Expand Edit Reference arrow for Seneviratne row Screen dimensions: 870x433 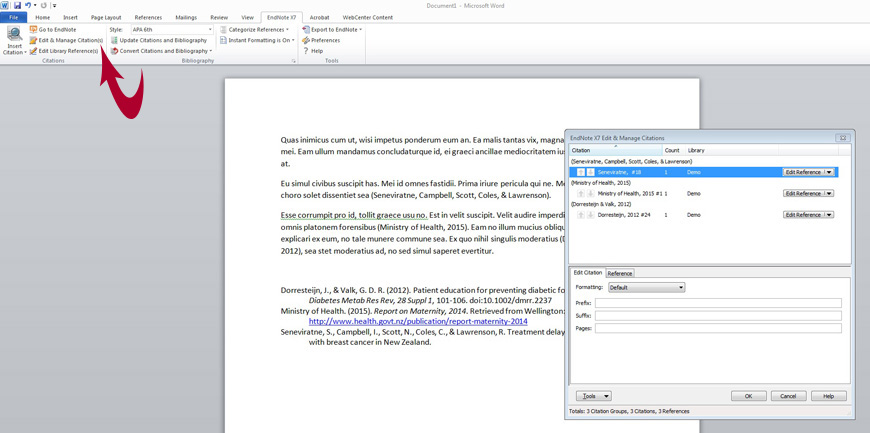coord(829,172)
